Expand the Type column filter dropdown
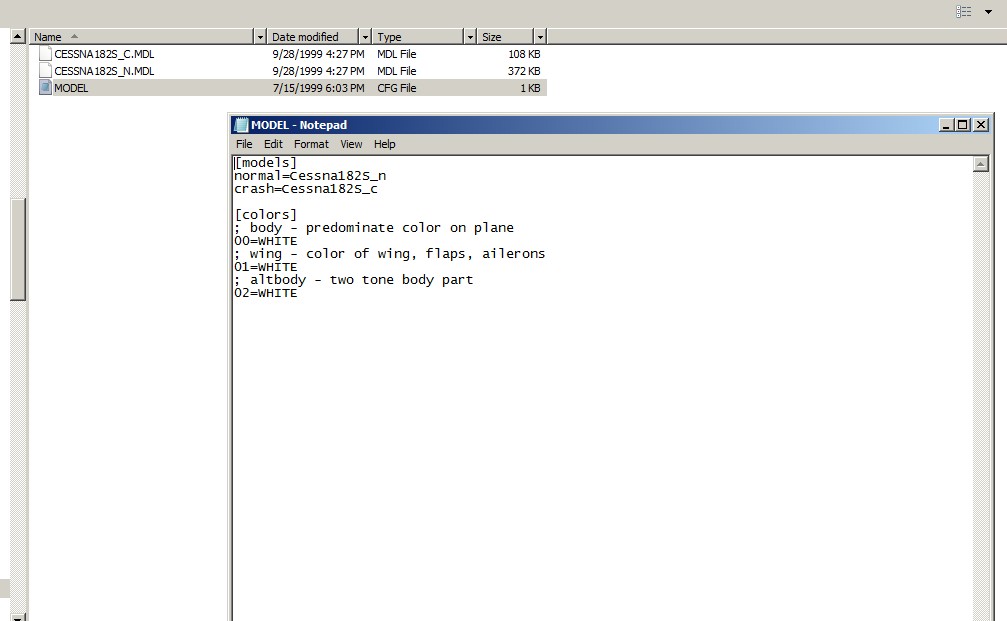This screenshot has height=621, width=1007. click(470, 37)
